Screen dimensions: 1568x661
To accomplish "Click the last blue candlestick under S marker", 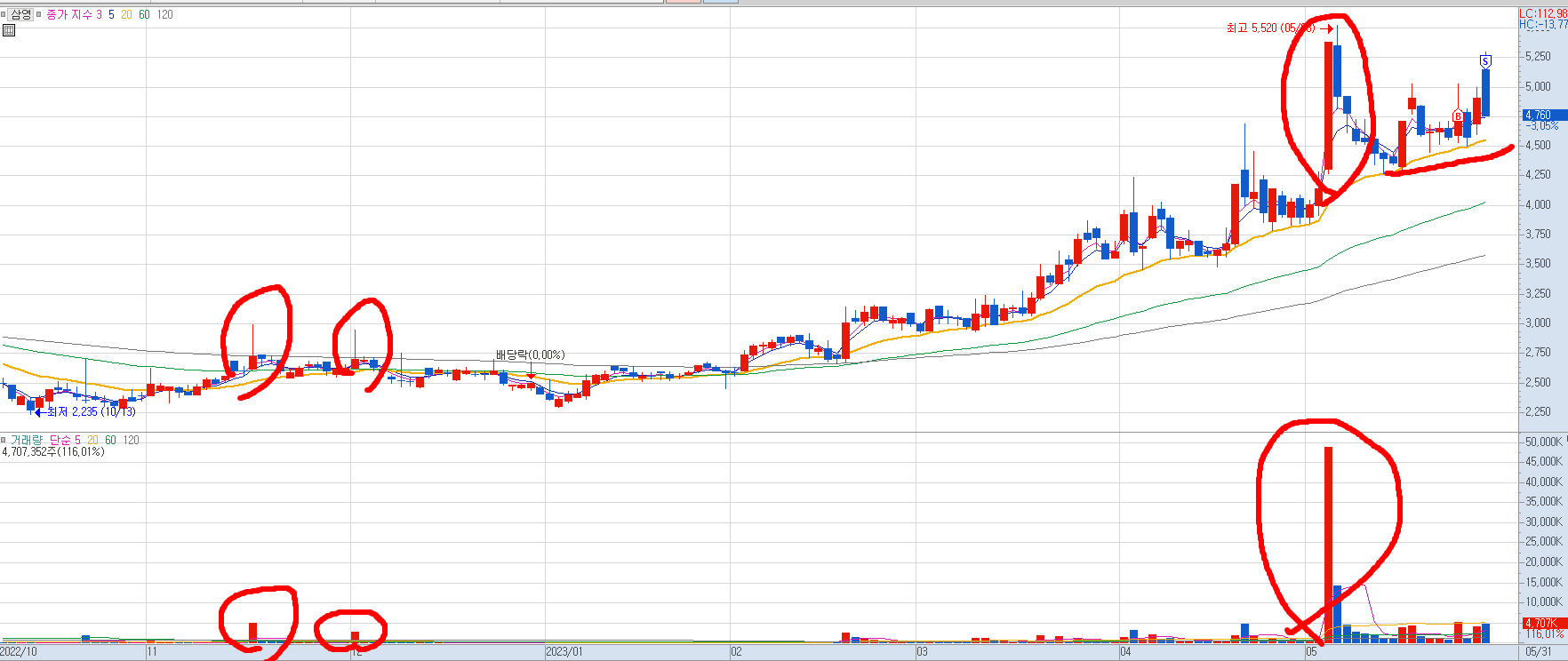I will 1485,93.
